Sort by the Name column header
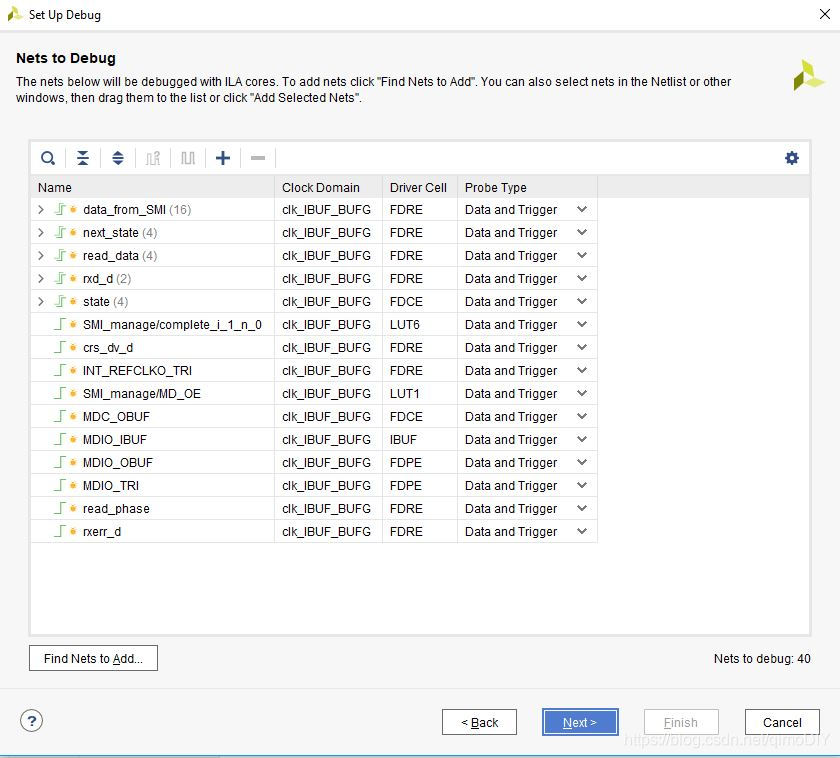 click(153, 187)
